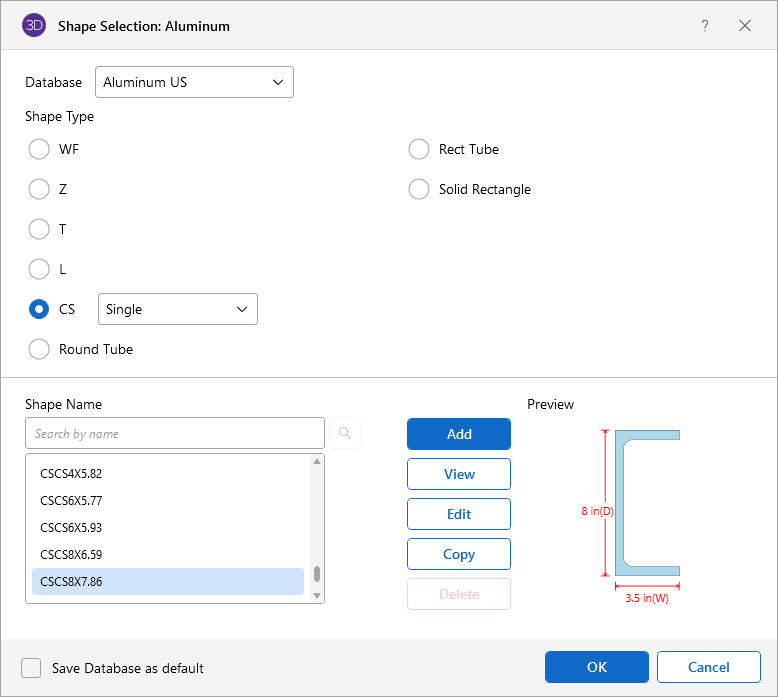Click the Edit shape button
The width and height of the screenshot is (778, 697).
[459, 514]
